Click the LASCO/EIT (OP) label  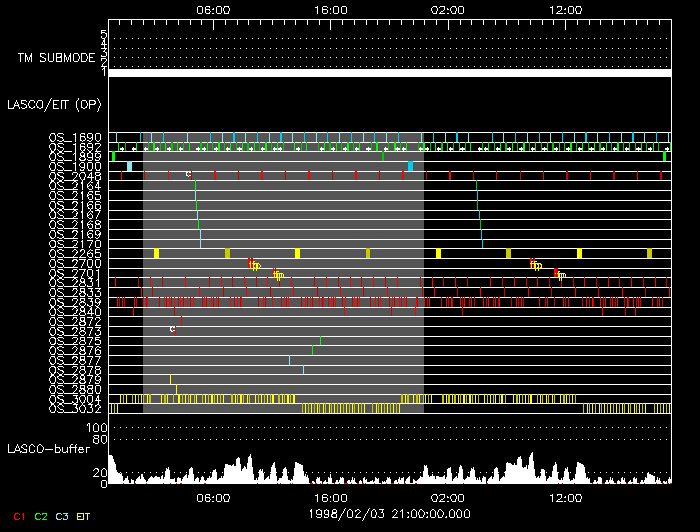point(54,105)
